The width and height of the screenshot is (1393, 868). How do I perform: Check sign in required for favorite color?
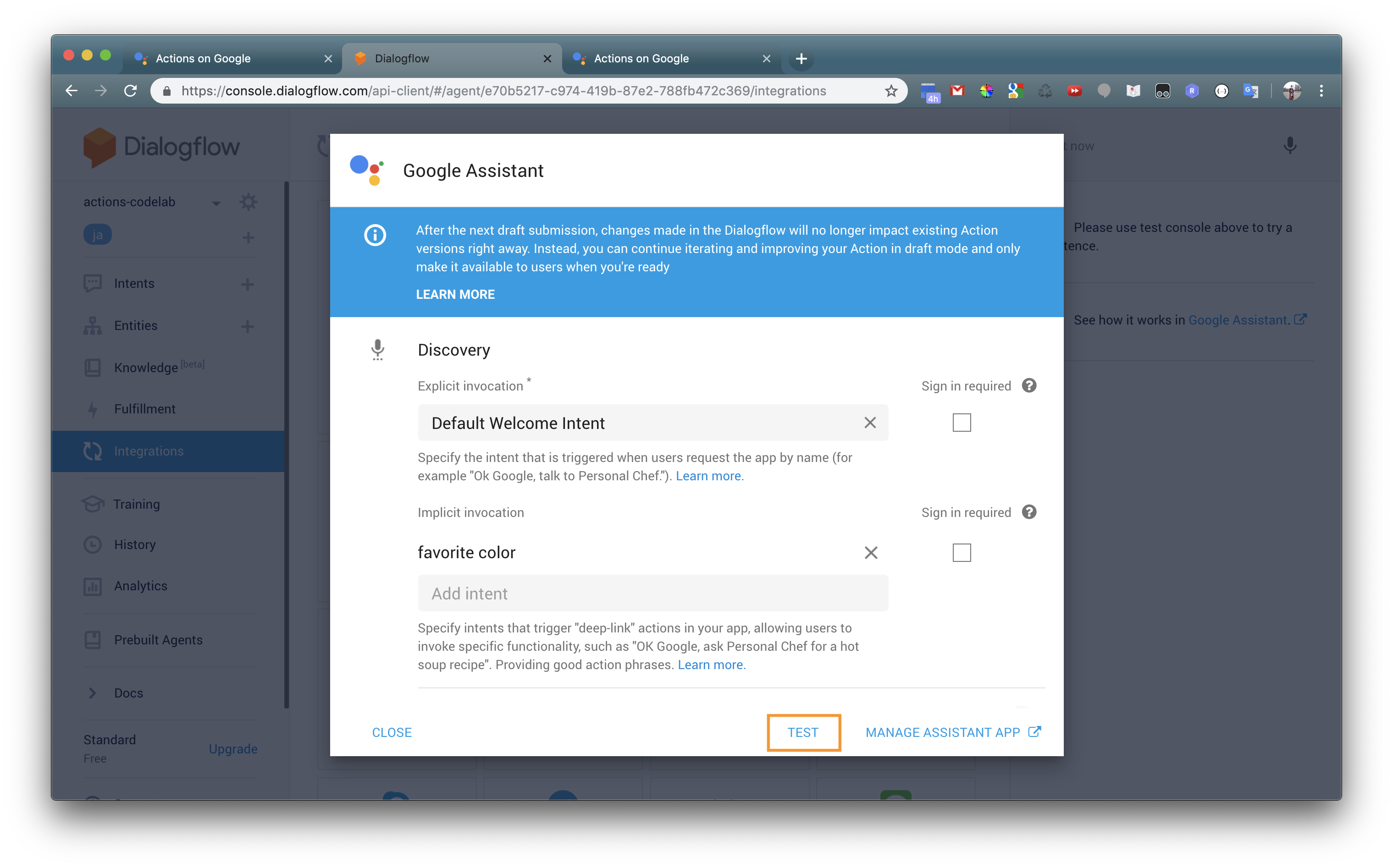click(961, 553)
